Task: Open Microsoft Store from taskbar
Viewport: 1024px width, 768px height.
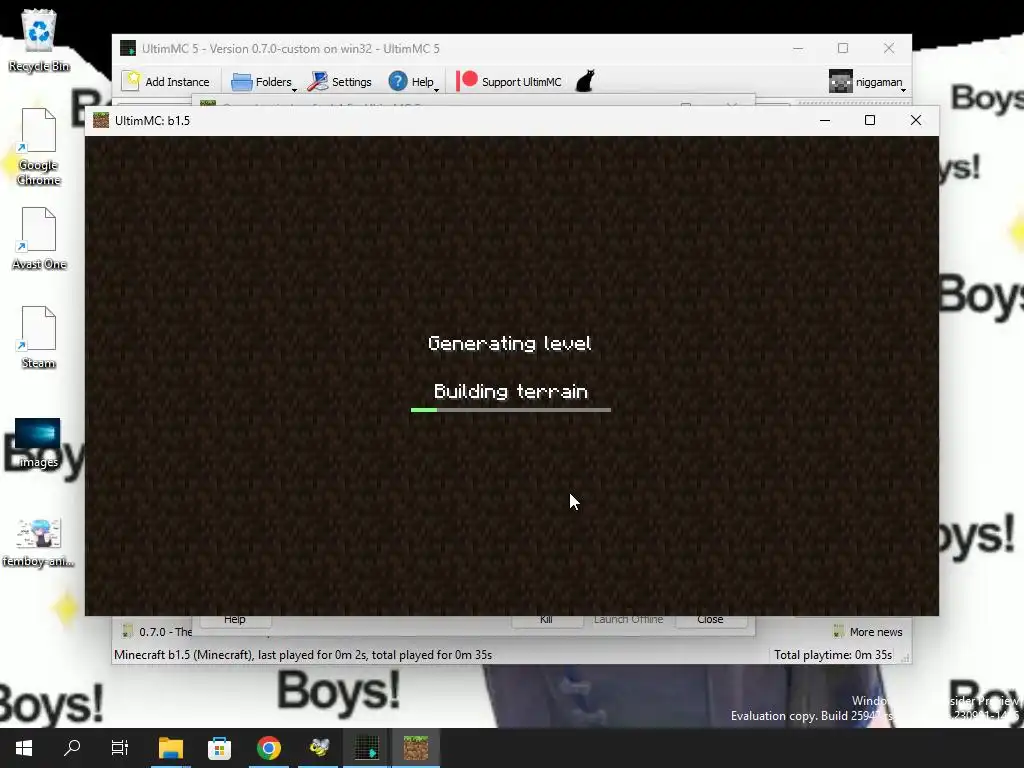Action: coord(219,748)
